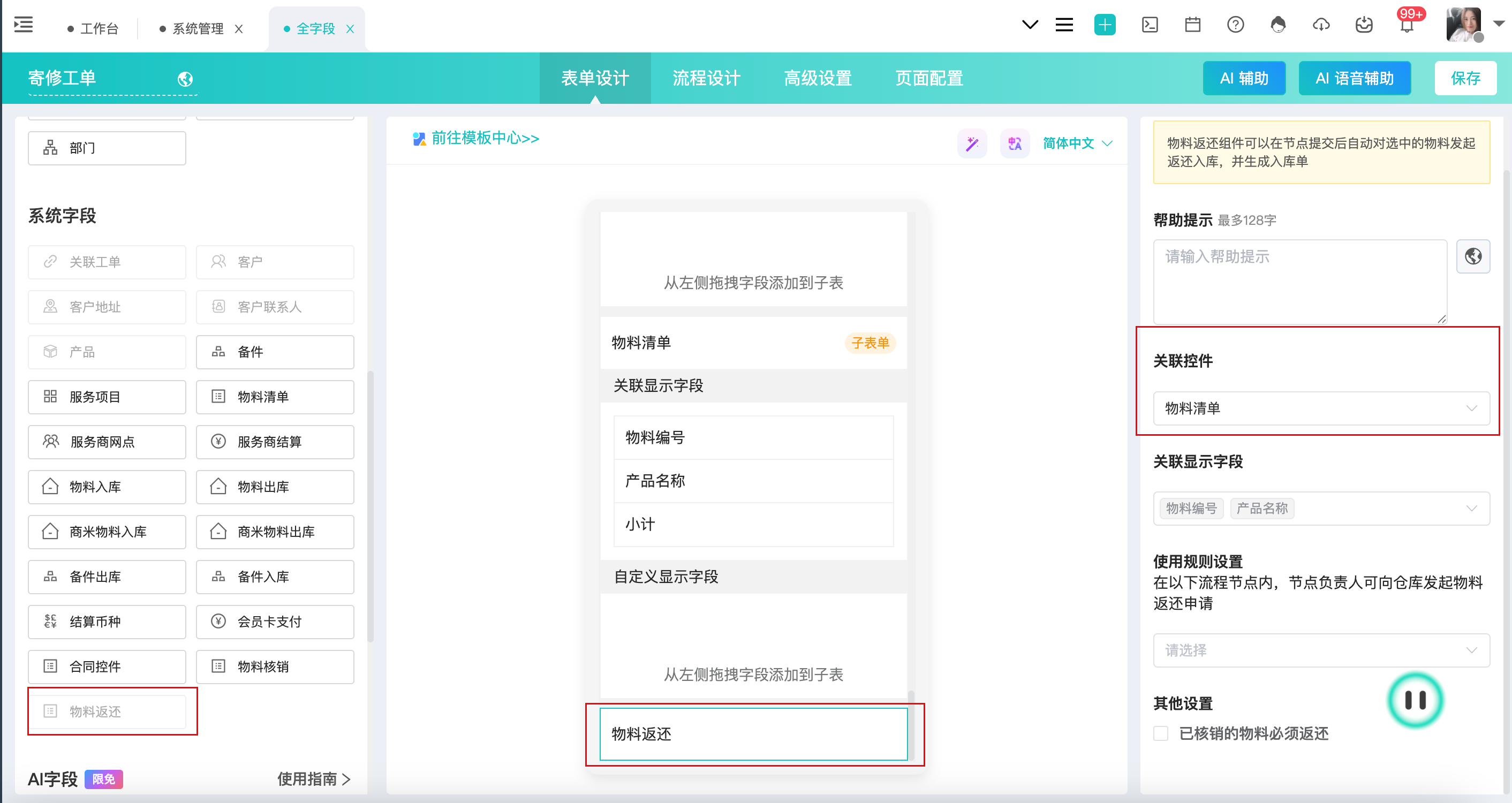Select the 结算币种 system field
1512x803 pixels.
click(x=107, y=622)
